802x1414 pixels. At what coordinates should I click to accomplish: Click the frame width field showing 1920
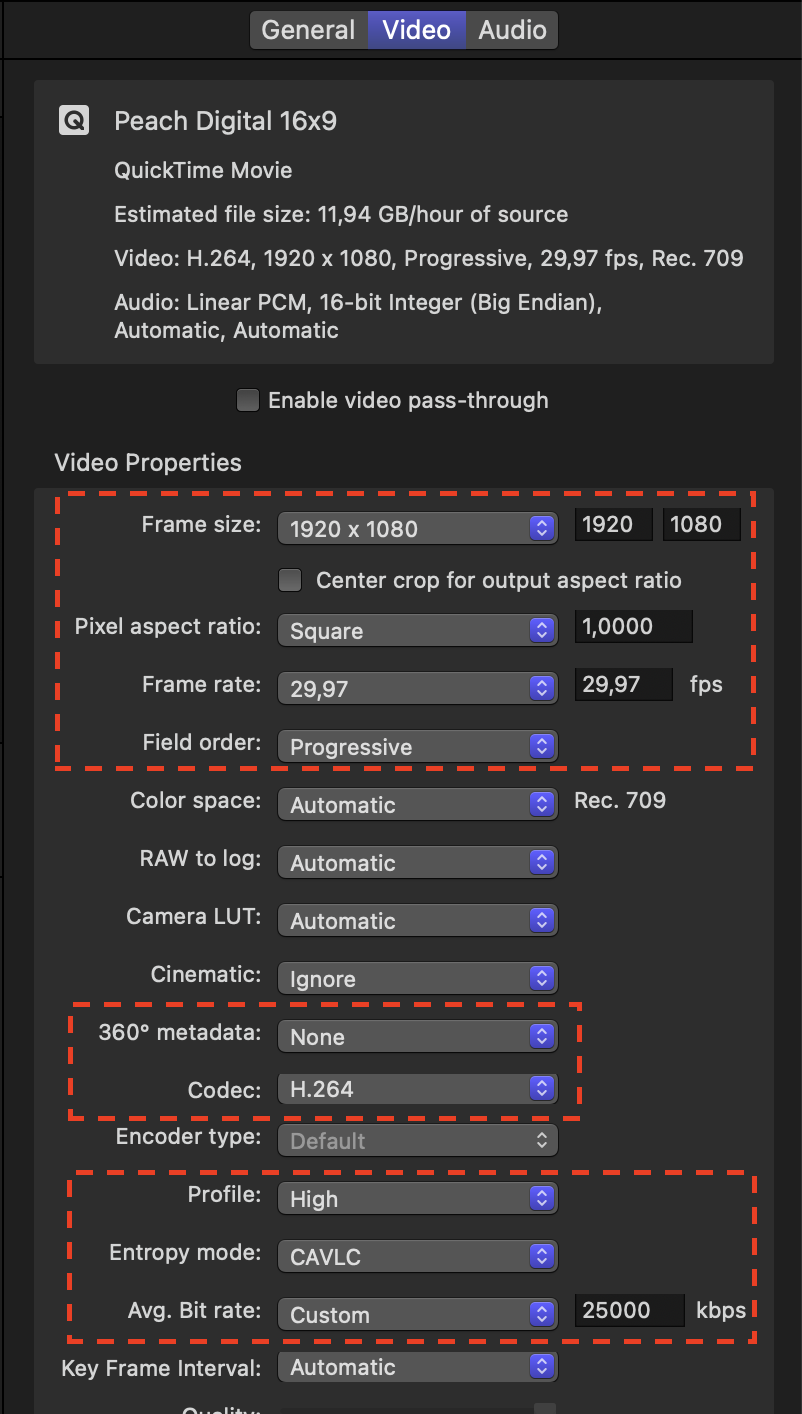(613, 525)
